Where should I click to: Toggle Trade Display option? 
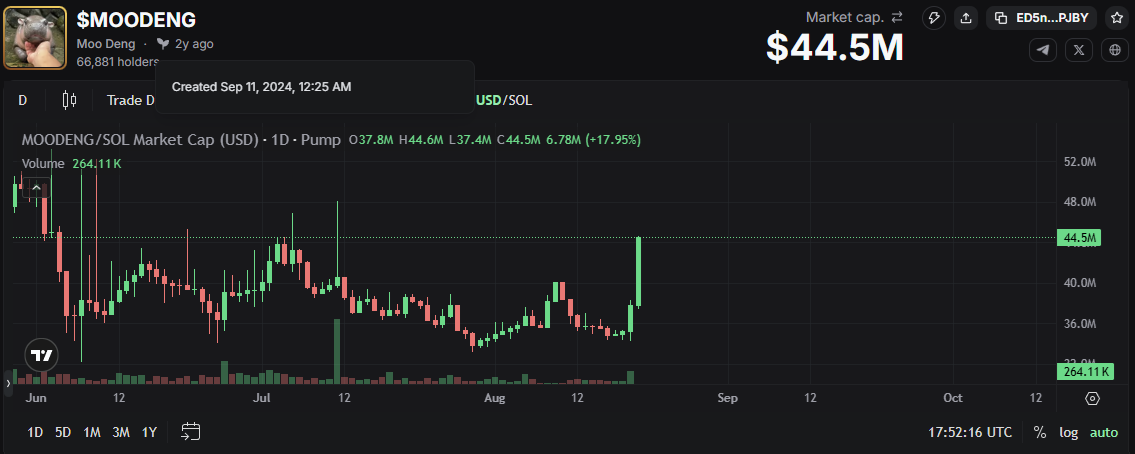131,100
